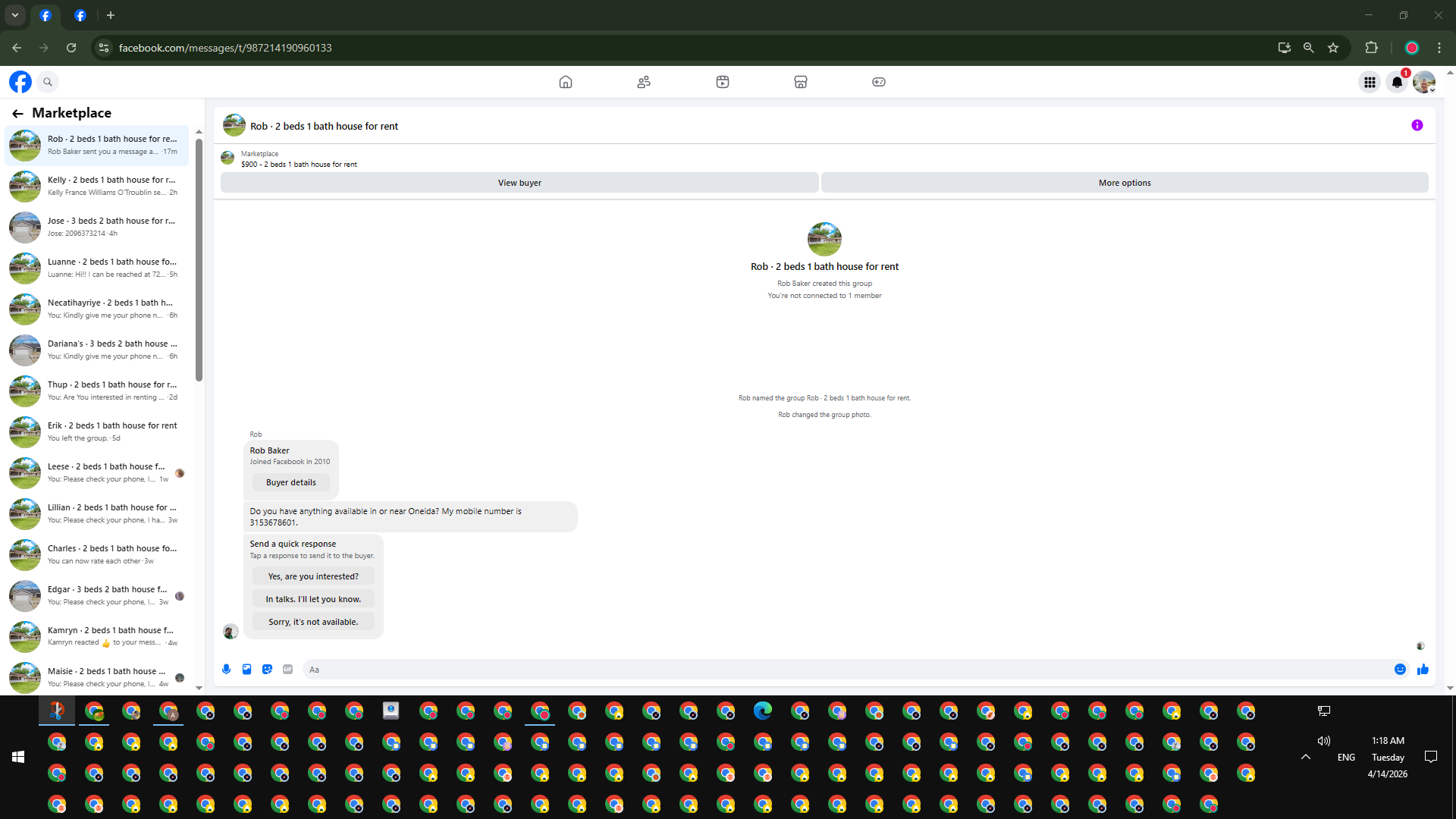Viewport: 1456px width, 819px height.
Task: Click the voice clip microphone icon
Action: point(226,669)
